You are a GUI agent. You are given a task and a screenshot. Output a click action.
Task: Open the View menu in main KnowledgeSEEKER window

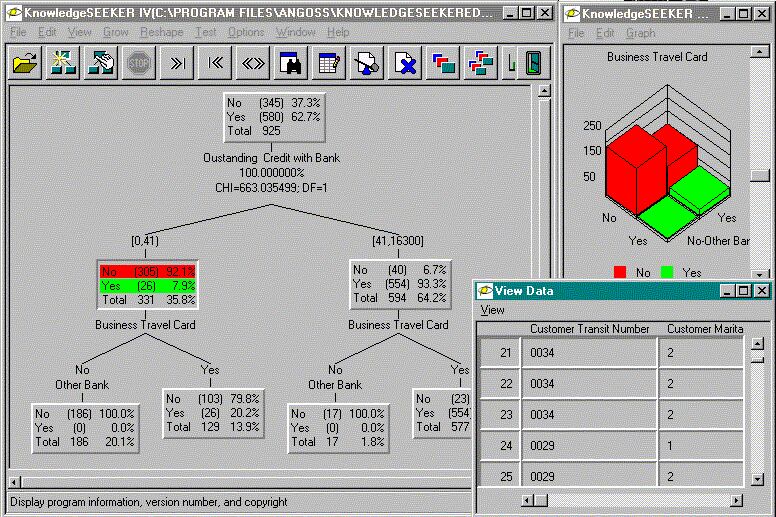pyautogui.click(x=80, y=32)
